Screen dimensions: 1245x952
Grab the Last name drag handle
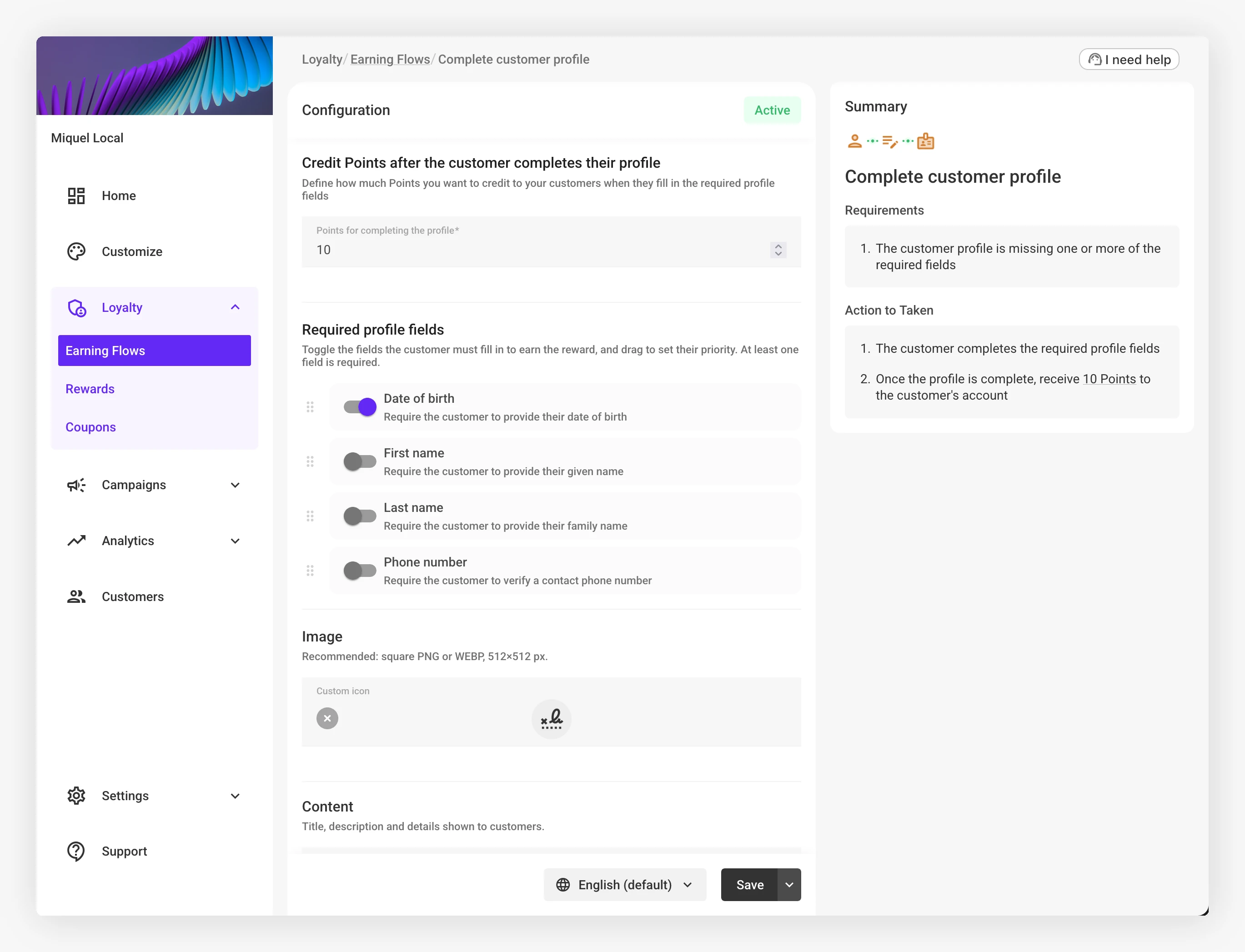pos(310,516)
